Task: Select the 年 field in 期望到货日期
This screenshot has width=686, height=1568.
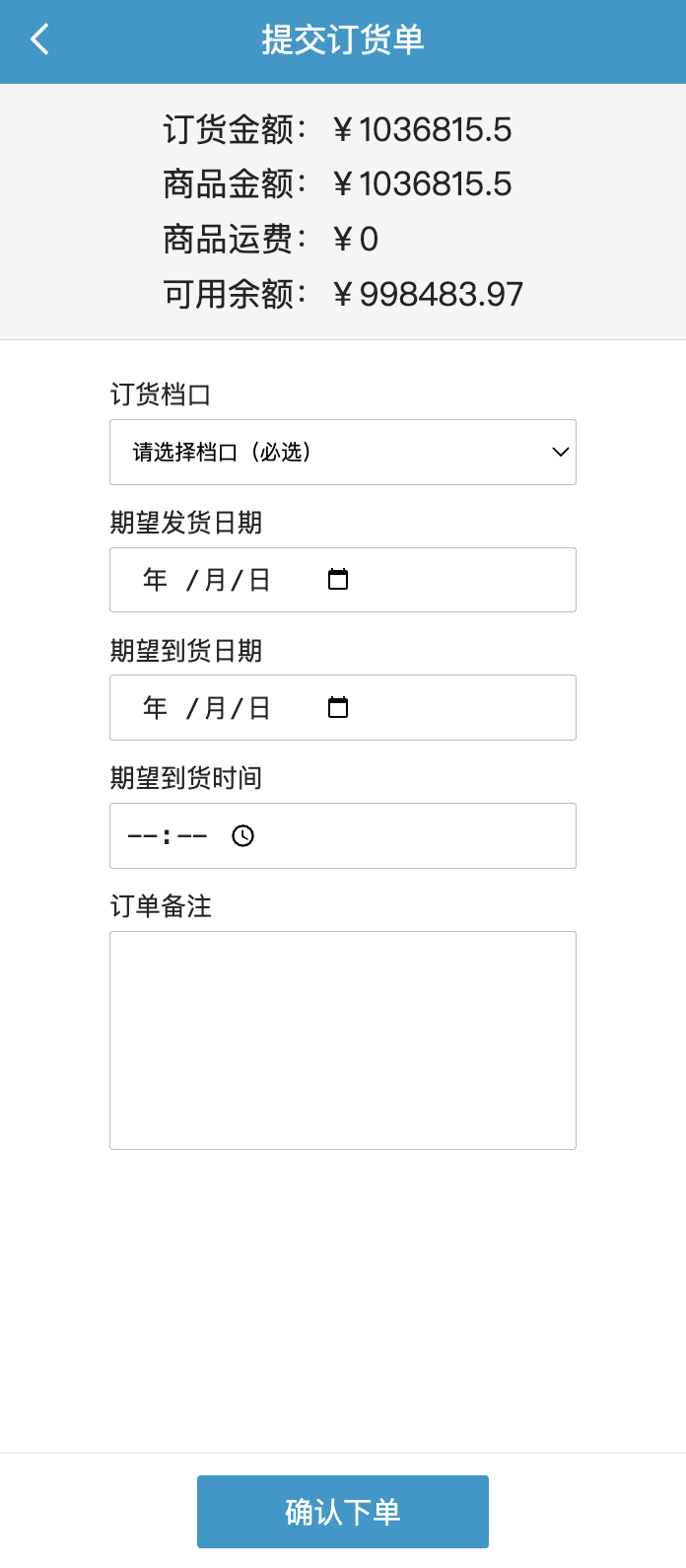Action: (154, 707)
